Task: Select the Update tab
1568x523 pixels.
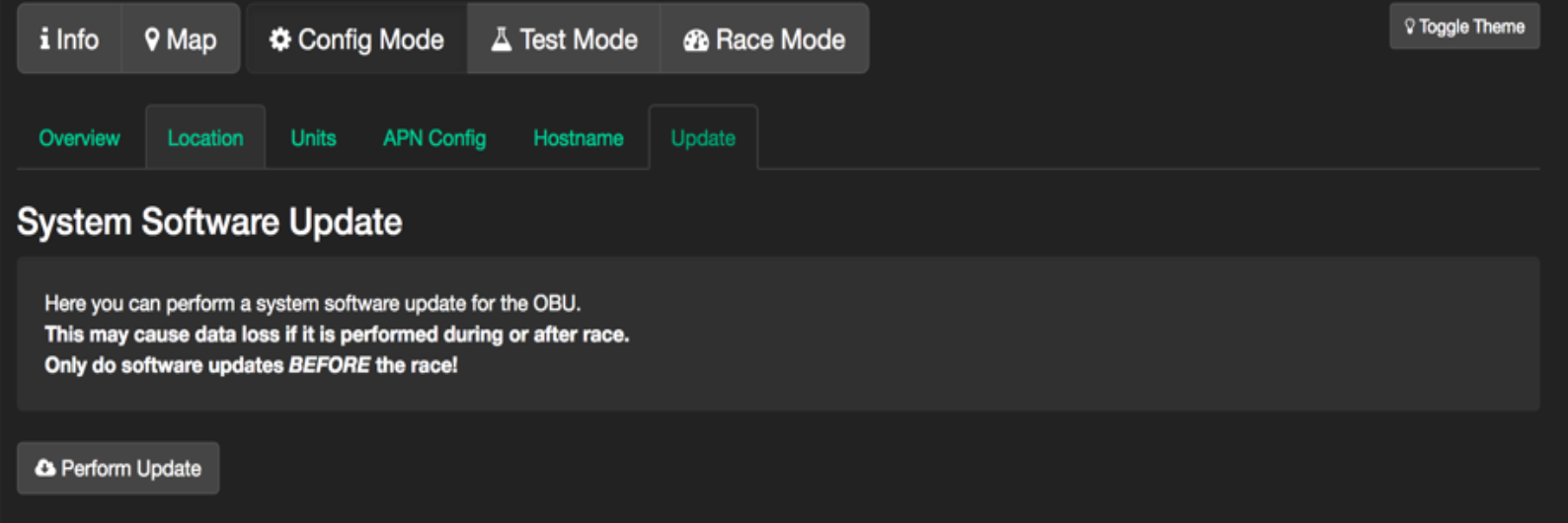Action: click(703, 138)
